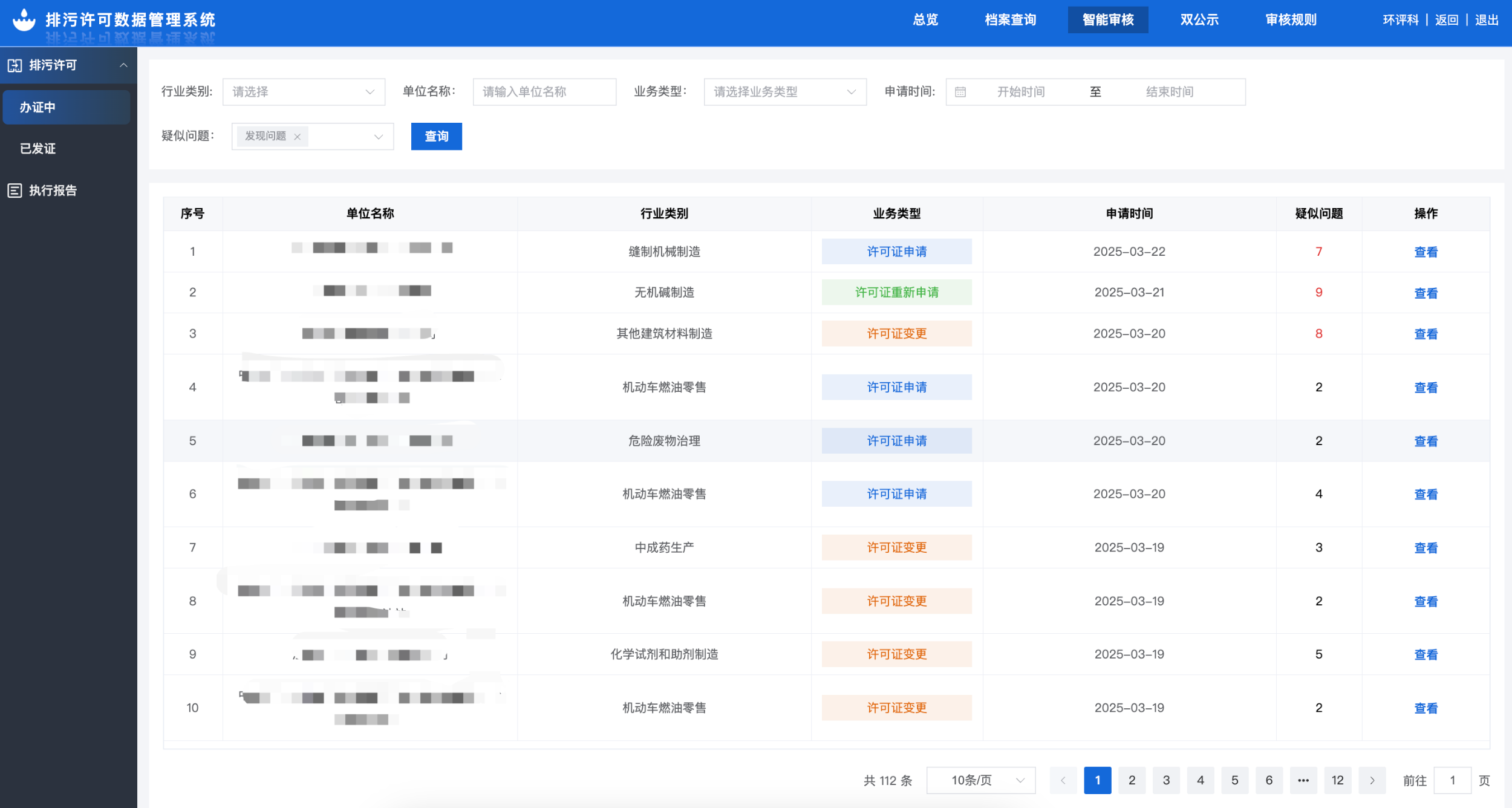Click 退出 link in top right
The height and width of the screenshot is (808, 1512).
coord(1486,20)
